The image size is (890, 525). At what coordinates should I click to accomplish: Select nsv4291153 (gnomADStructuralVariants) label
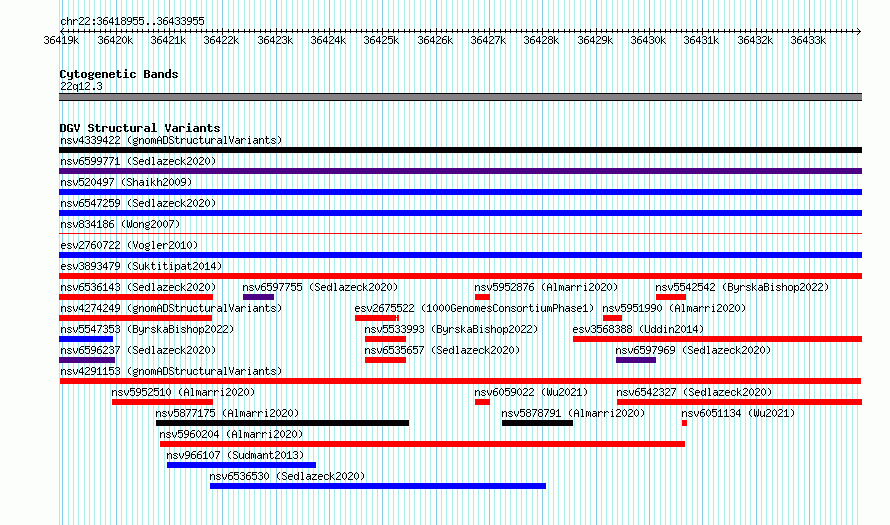tap(171, 371)
